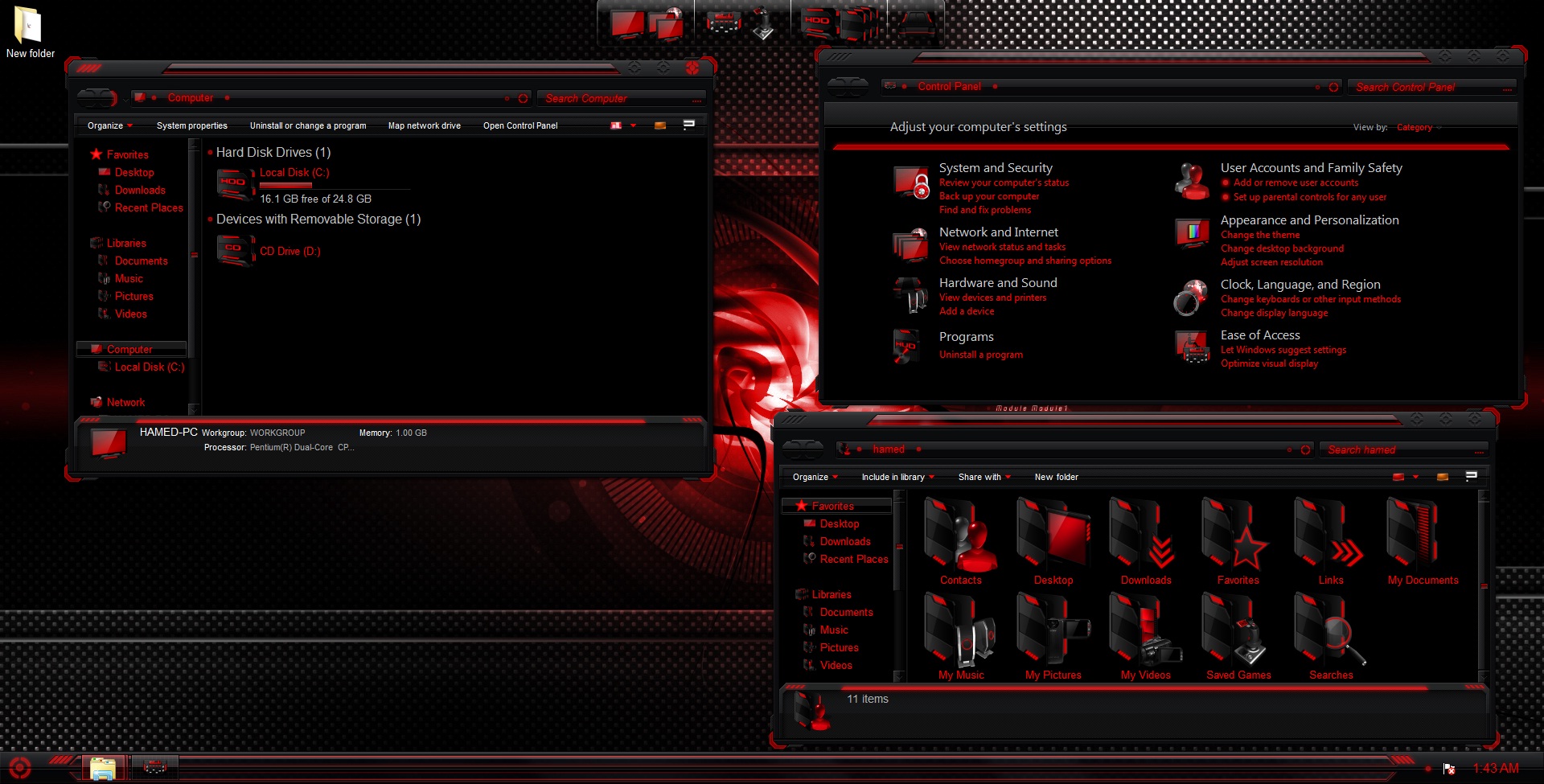The image size is (1544, 784).
Task: Click Map network drive in toolbar
Action: tap(424, 125)
